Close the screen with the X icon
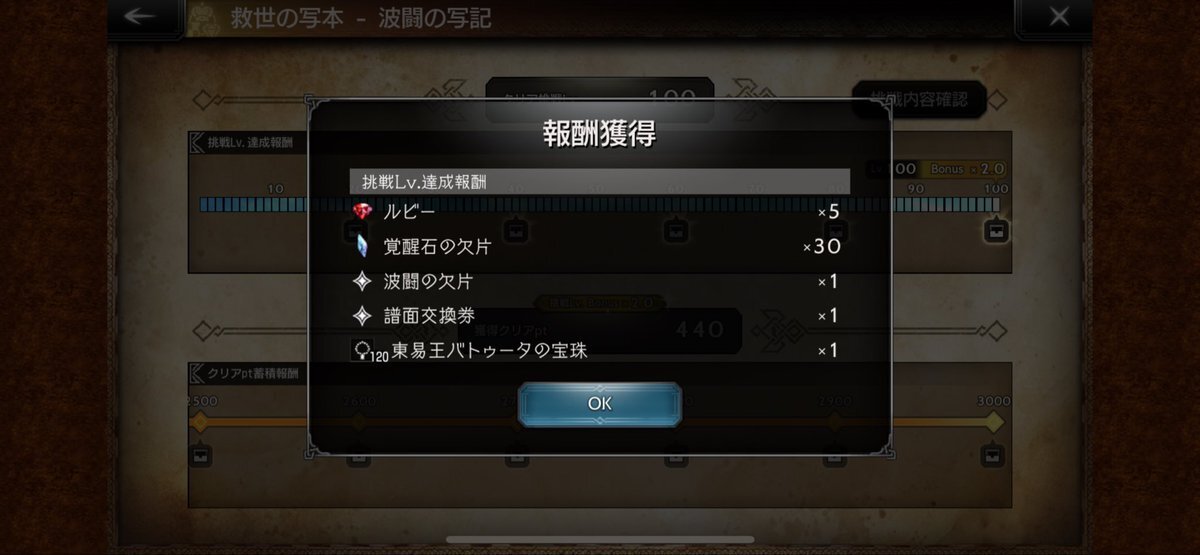 1058,16
